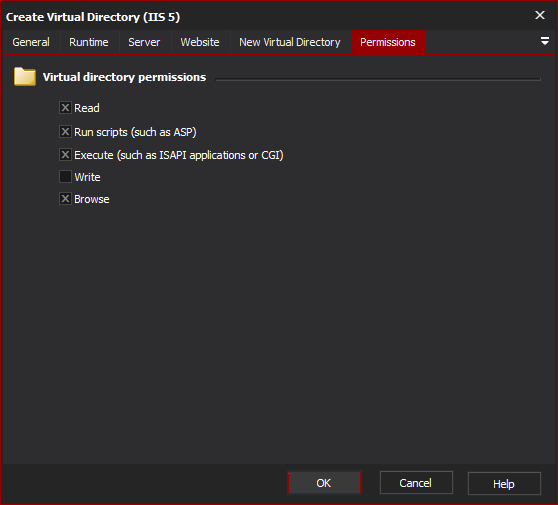Select the Permissions tab
558x505 pixels.
(388, 42)
